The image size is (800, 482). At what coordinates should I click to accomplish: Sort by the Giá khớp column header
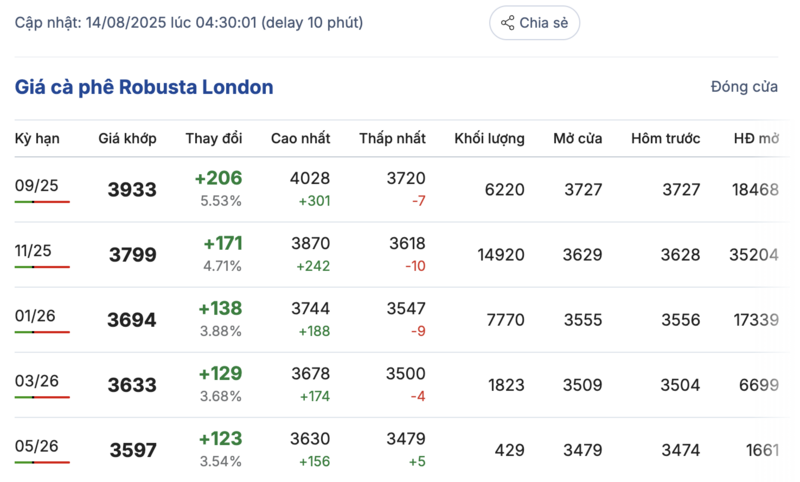(x=127, y=138)
